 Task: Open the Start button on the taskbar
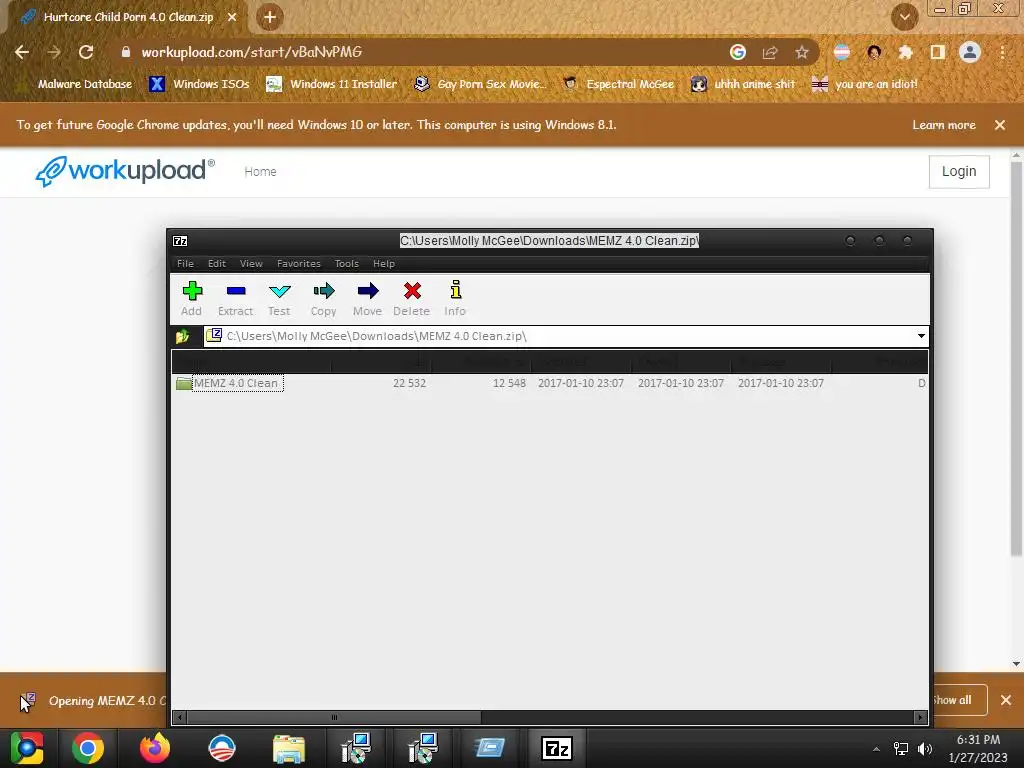27,748
